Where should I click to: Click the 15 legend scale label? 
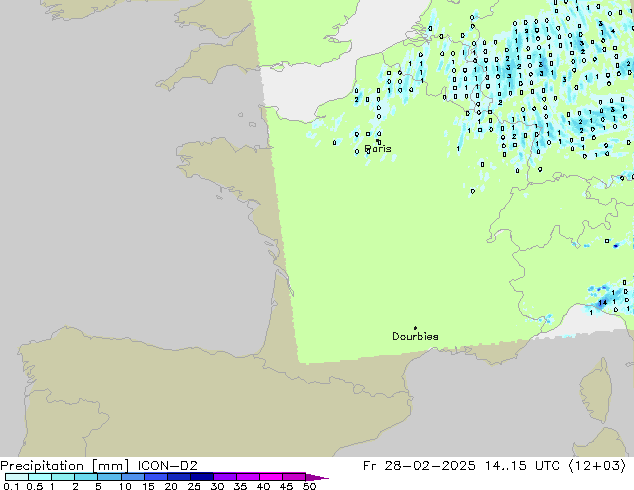[x=148, y=486]
